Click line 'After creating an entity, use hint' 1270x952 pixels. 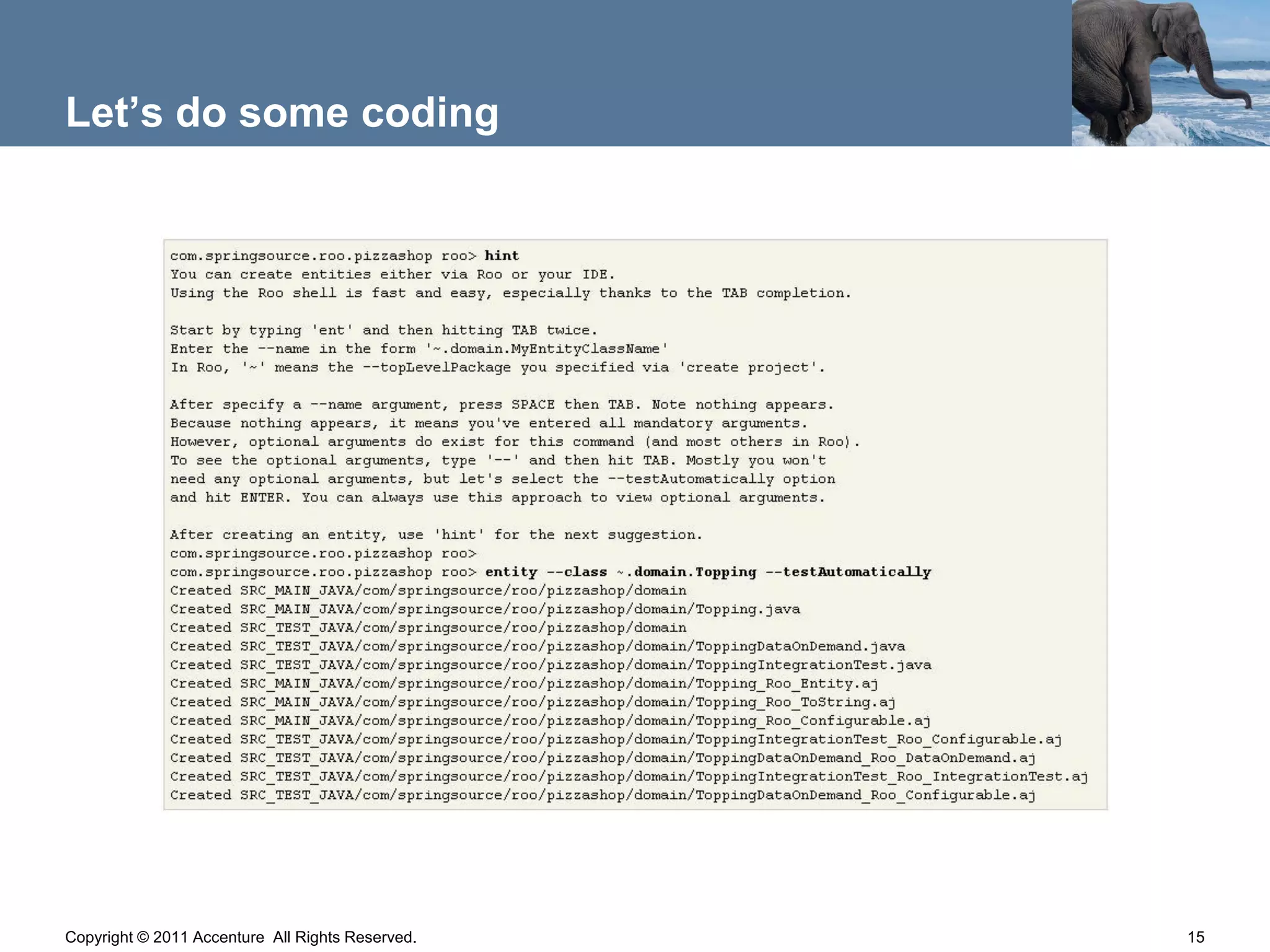click(x=437, y=535)
